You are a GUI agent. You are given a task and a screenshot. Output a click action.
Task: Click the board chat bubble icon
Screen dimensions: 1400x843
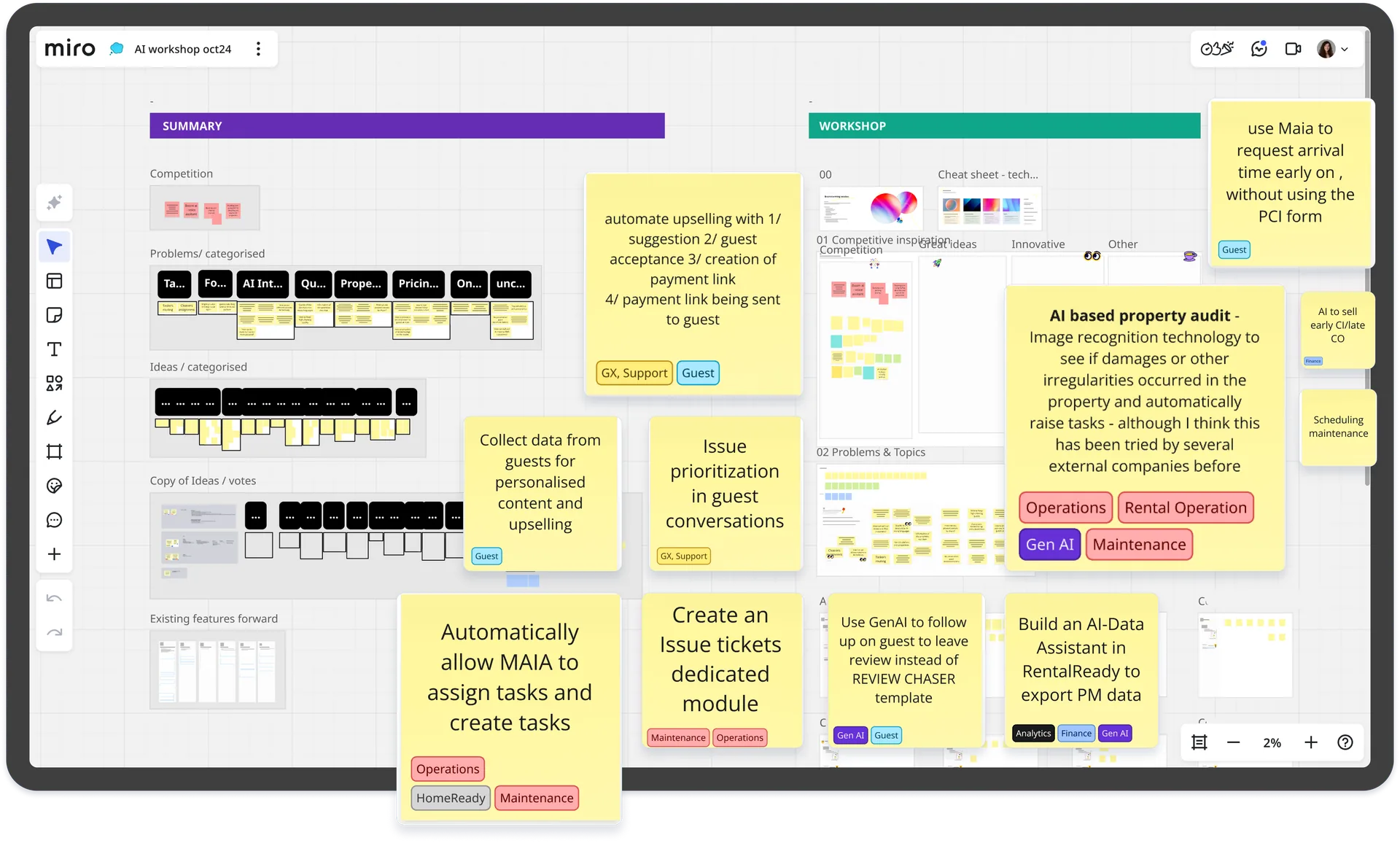point(117,49)
